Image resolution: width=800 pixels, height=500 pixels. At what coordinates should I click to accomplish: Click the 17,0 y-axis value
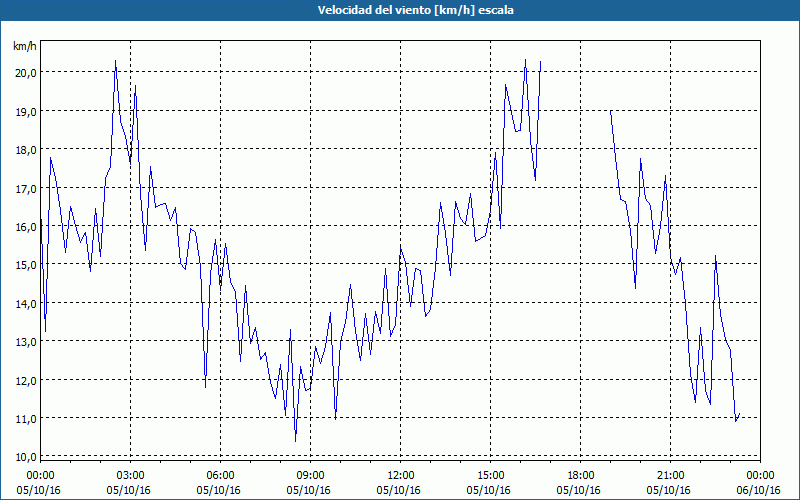coord(26,188)
